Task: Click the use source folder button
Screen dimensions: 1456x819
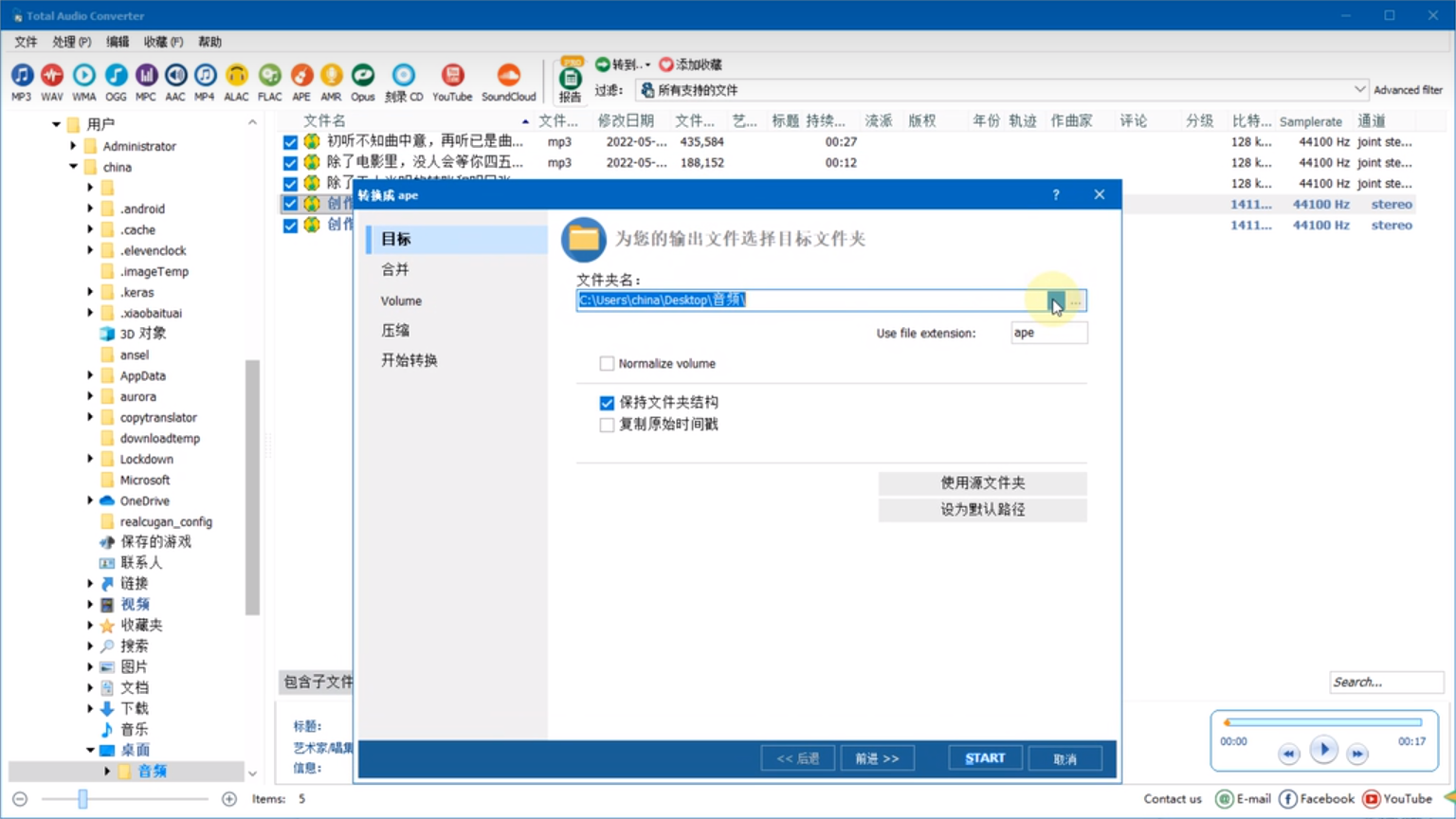Action: [982, 482]
